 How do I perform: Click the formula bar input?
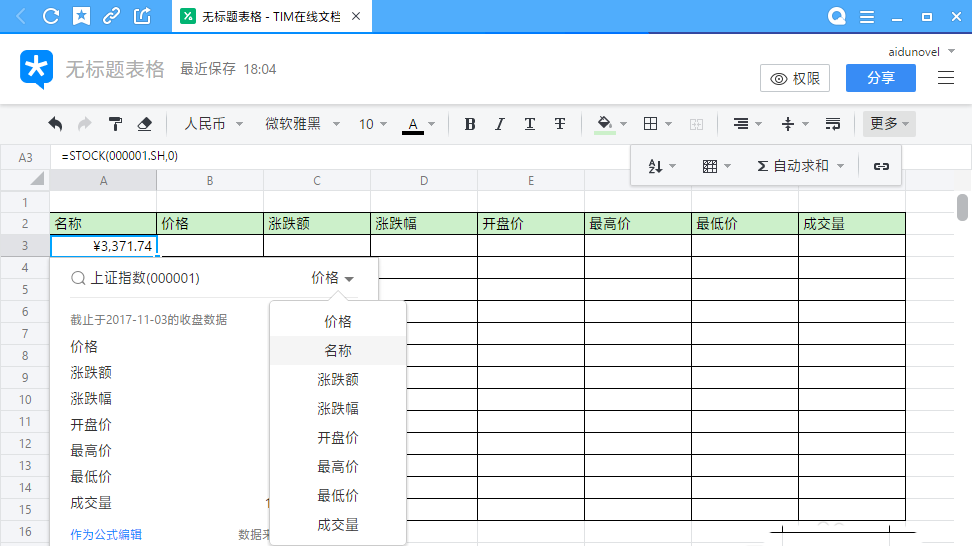341,156
